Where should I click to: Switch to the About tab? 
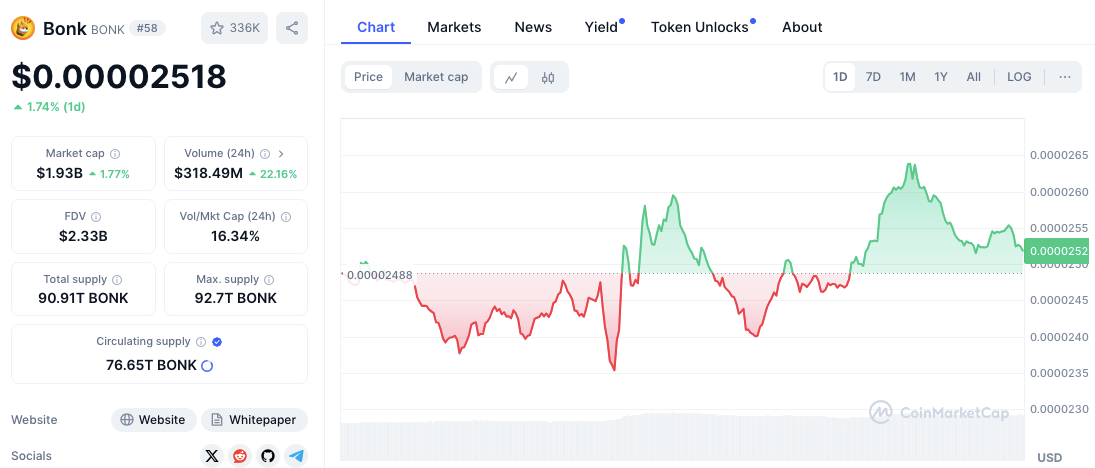[802, 27]
